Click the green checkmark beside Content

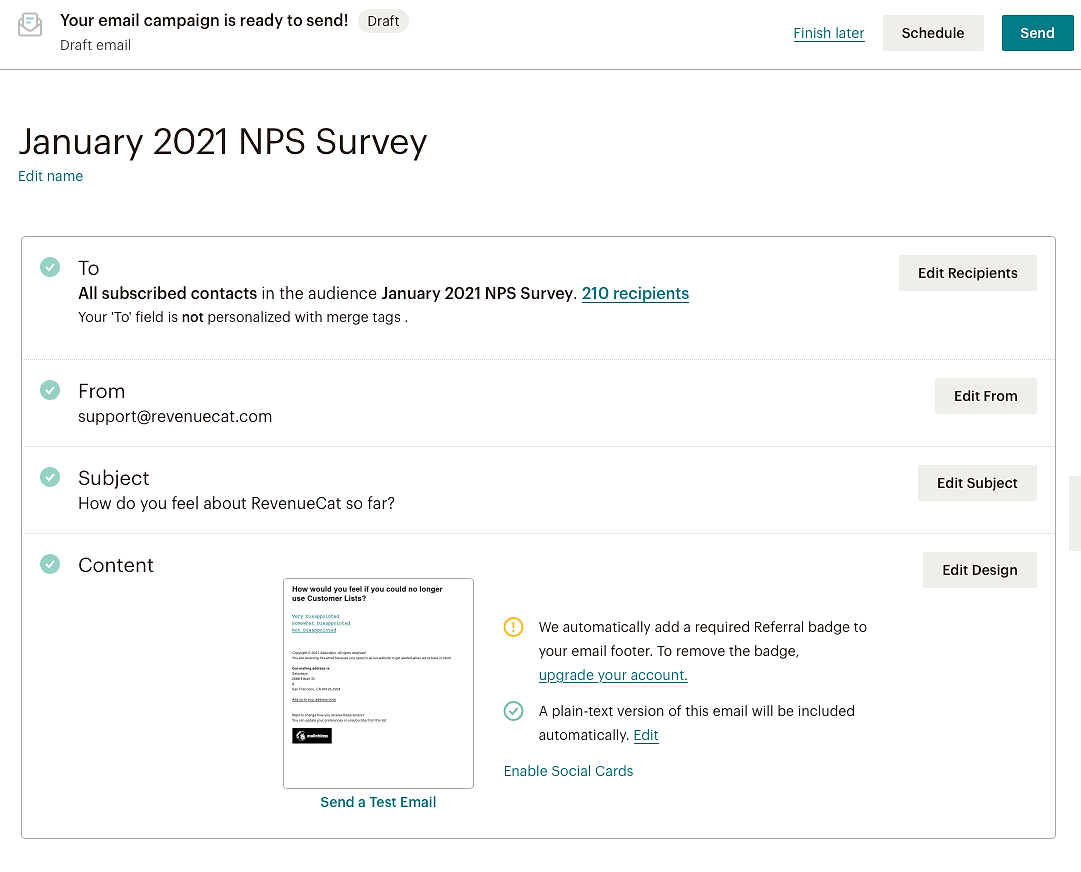[x=50, y=564]
